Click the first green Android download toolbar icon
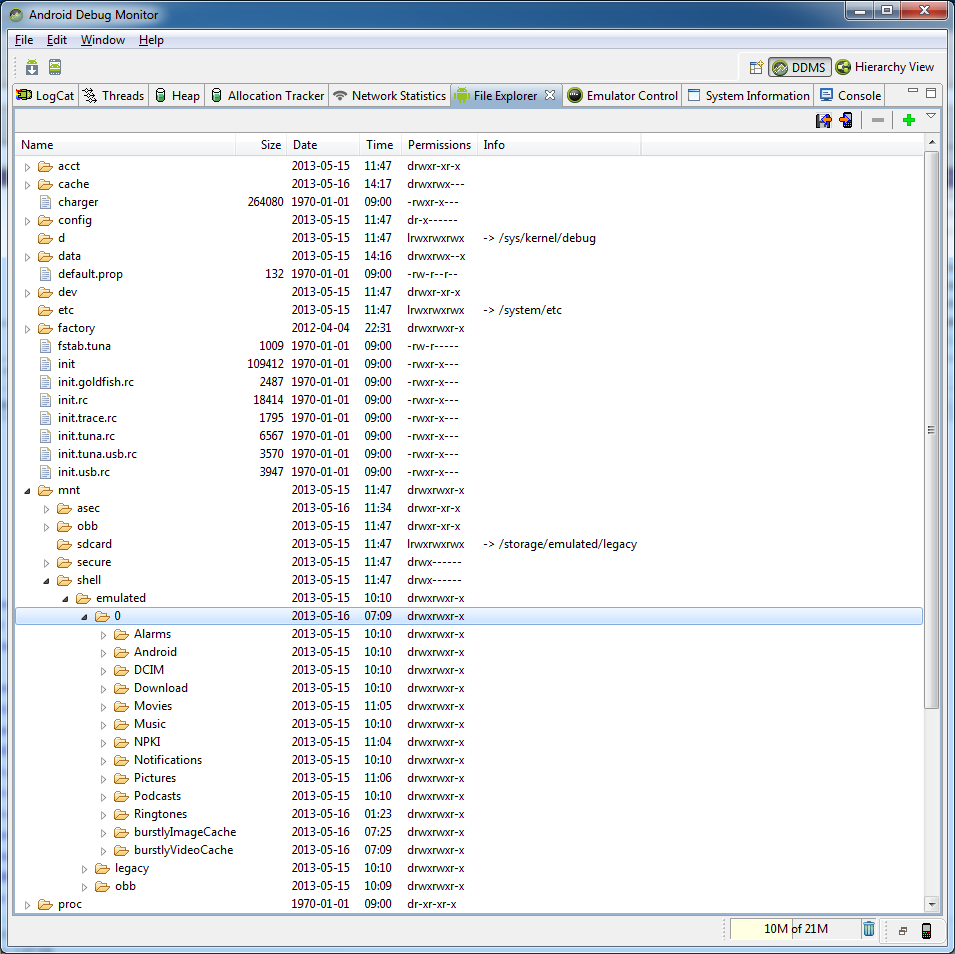 click(x=32, y=67)
